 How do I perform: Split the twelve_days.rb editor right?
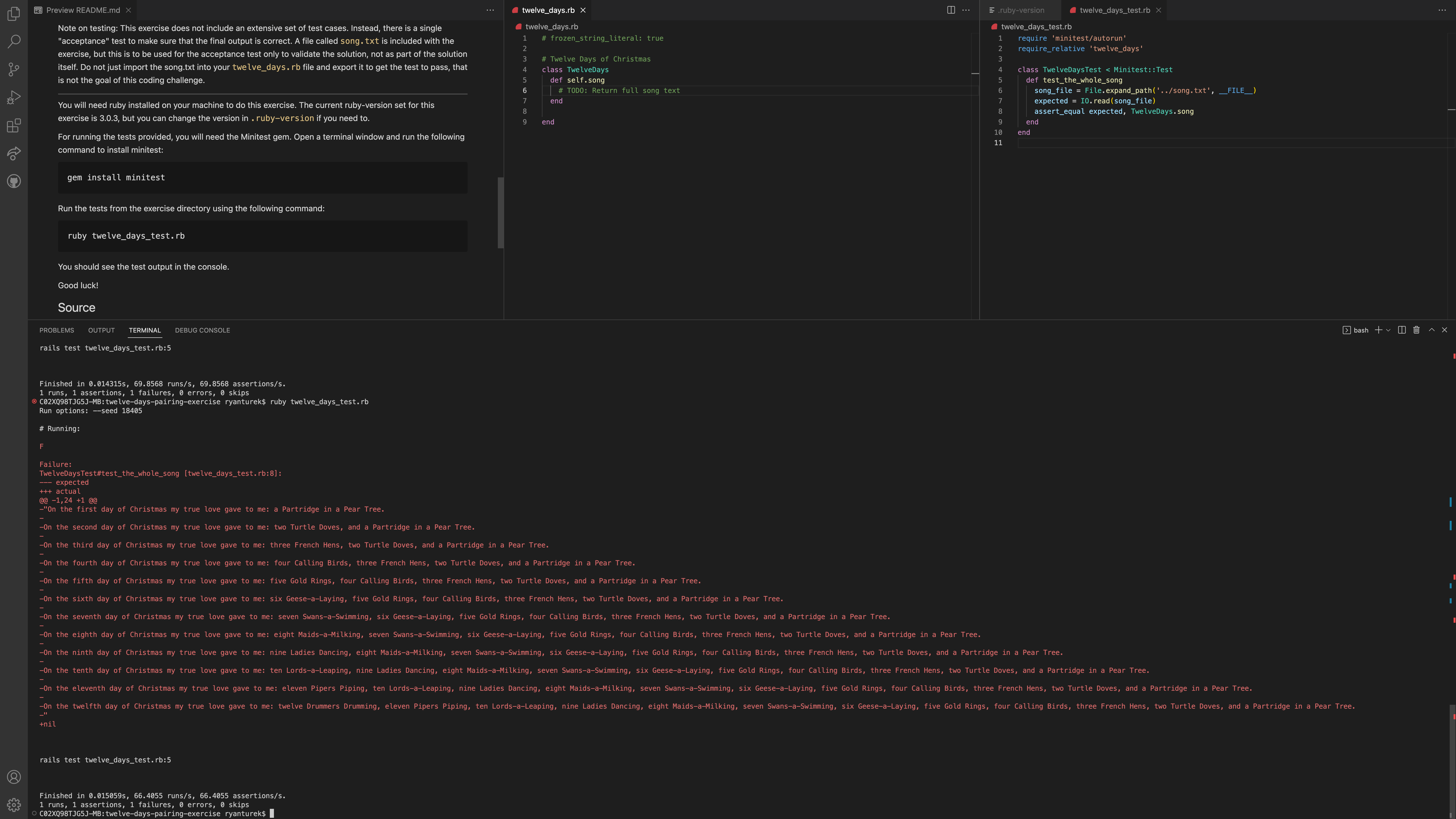[951, 10]
